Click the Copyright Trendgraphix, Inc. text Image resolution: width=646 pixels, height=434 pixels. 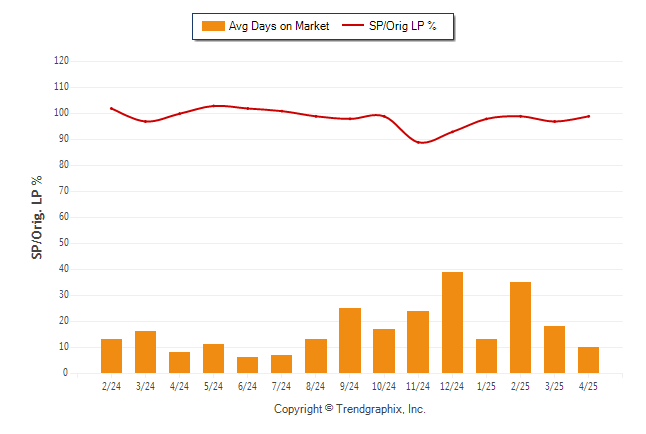pos(350,409)
